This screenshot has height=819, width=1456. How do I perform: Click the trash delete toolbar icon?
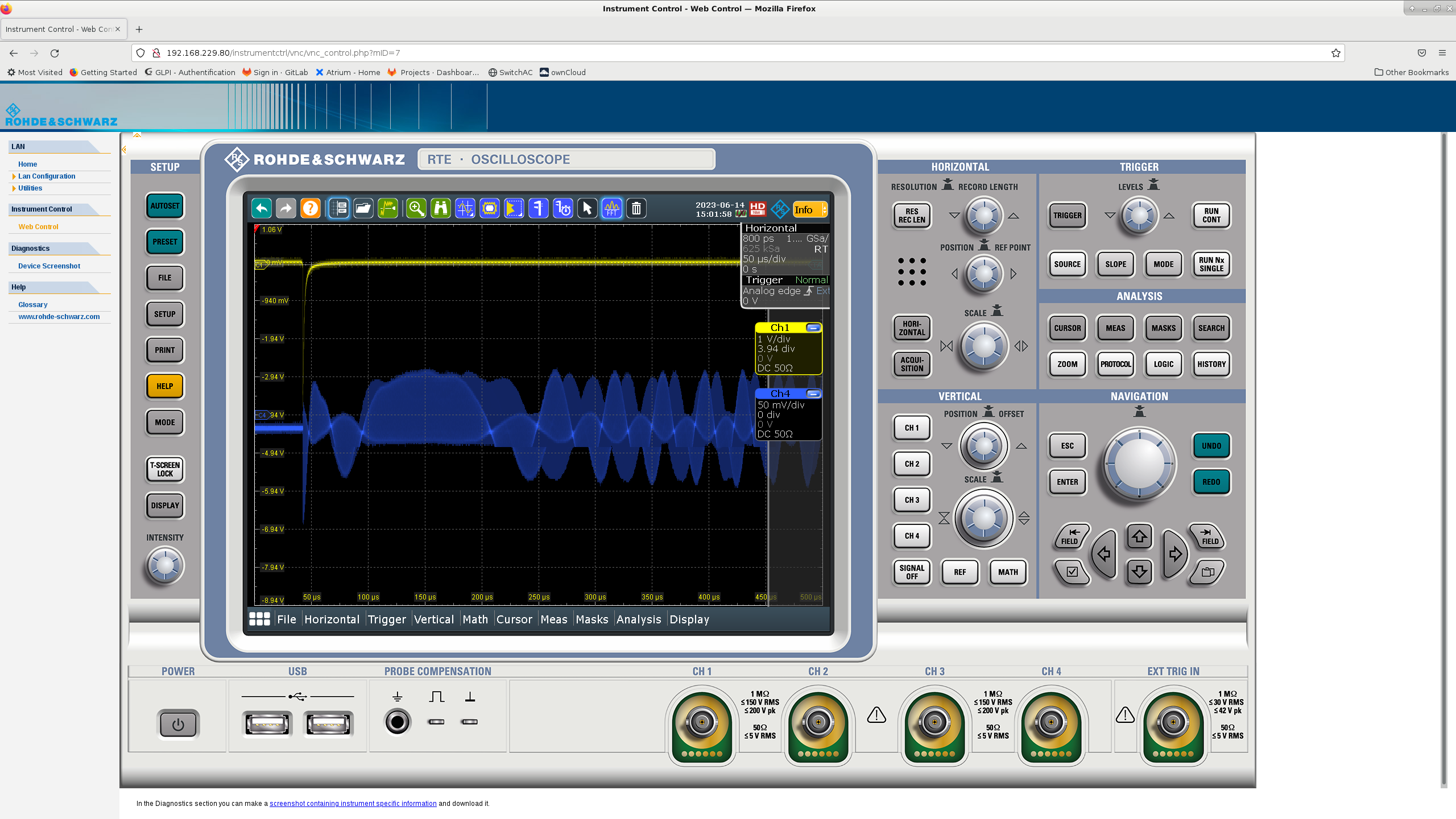tap(636, 208)
